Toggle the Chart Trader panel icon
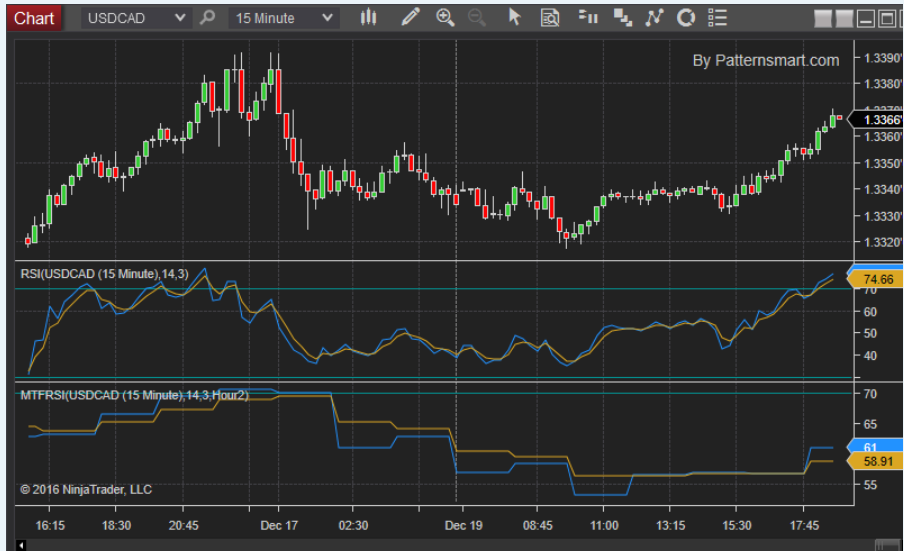This screenshot has width=904, height=551. pyautogui.click(x=589, y=17)
